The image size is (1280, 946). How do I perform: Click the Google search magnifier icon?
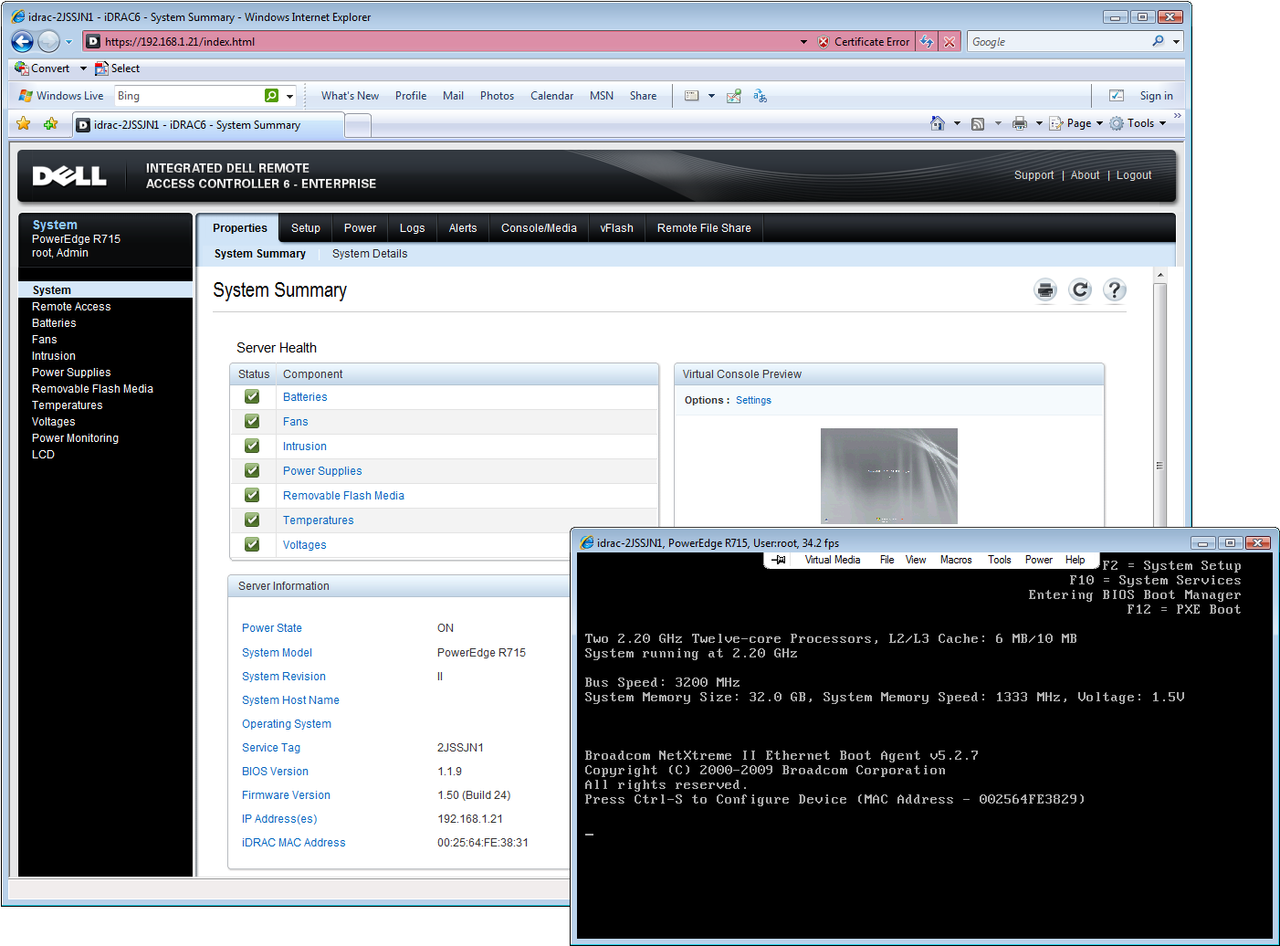click(1158, 42)
